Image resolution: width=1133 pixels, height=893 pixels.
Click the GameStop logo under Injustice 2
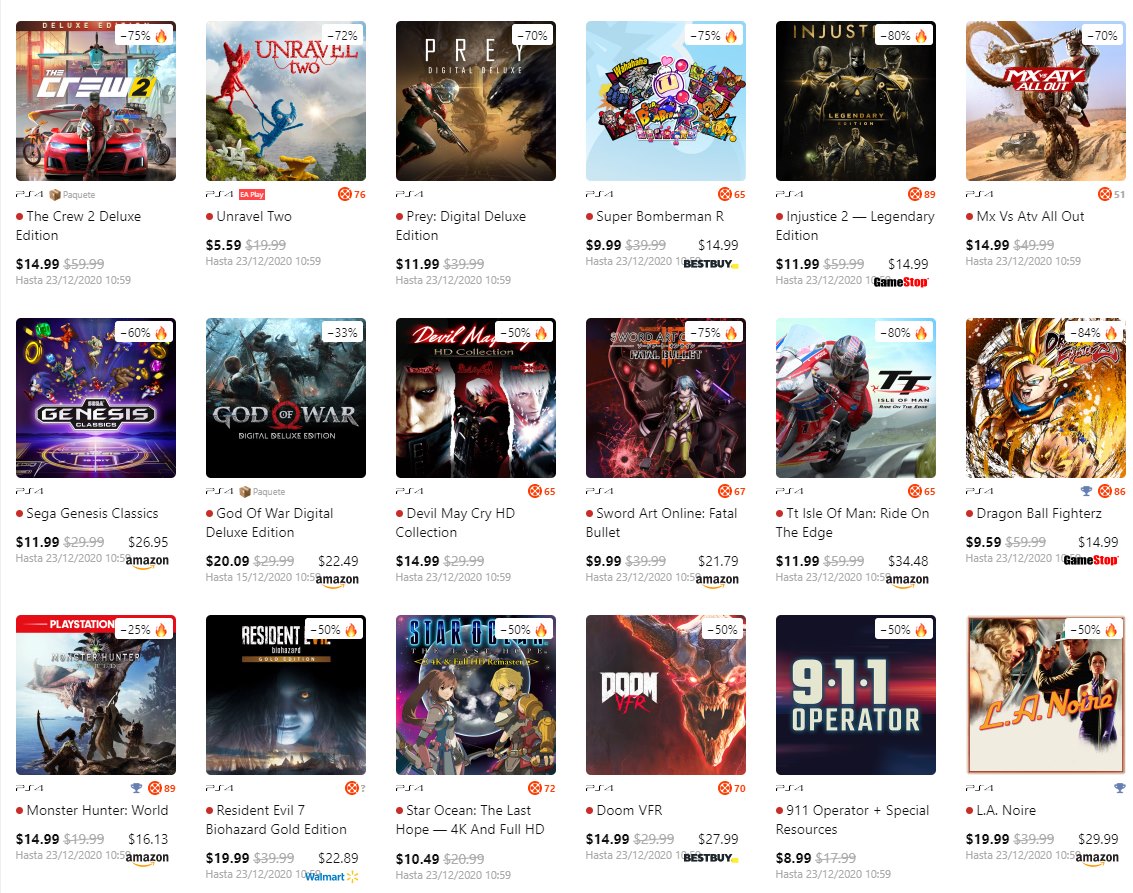coord(900,282)
